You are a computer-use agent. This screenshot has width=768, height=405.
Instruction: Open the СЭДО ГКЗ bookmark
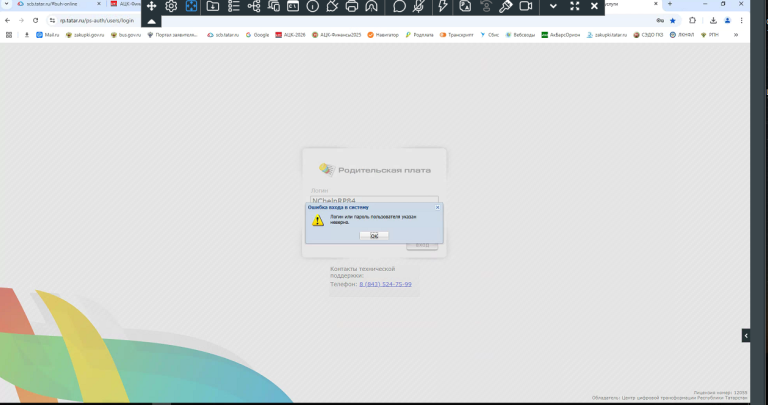(x=648, y=35)
